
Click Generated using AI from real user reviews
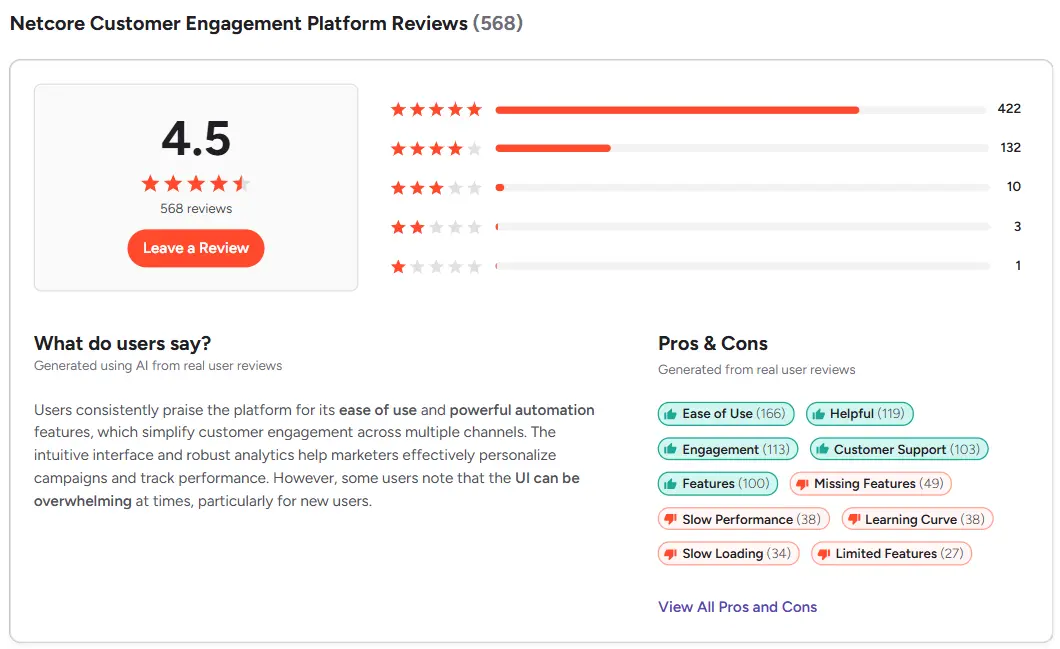coord(158,366)
